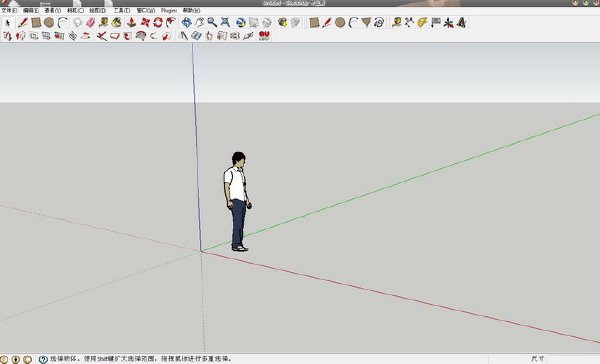600x364 pixels.
Task: Open the 查看(V) menu
Action: point(53,10)
